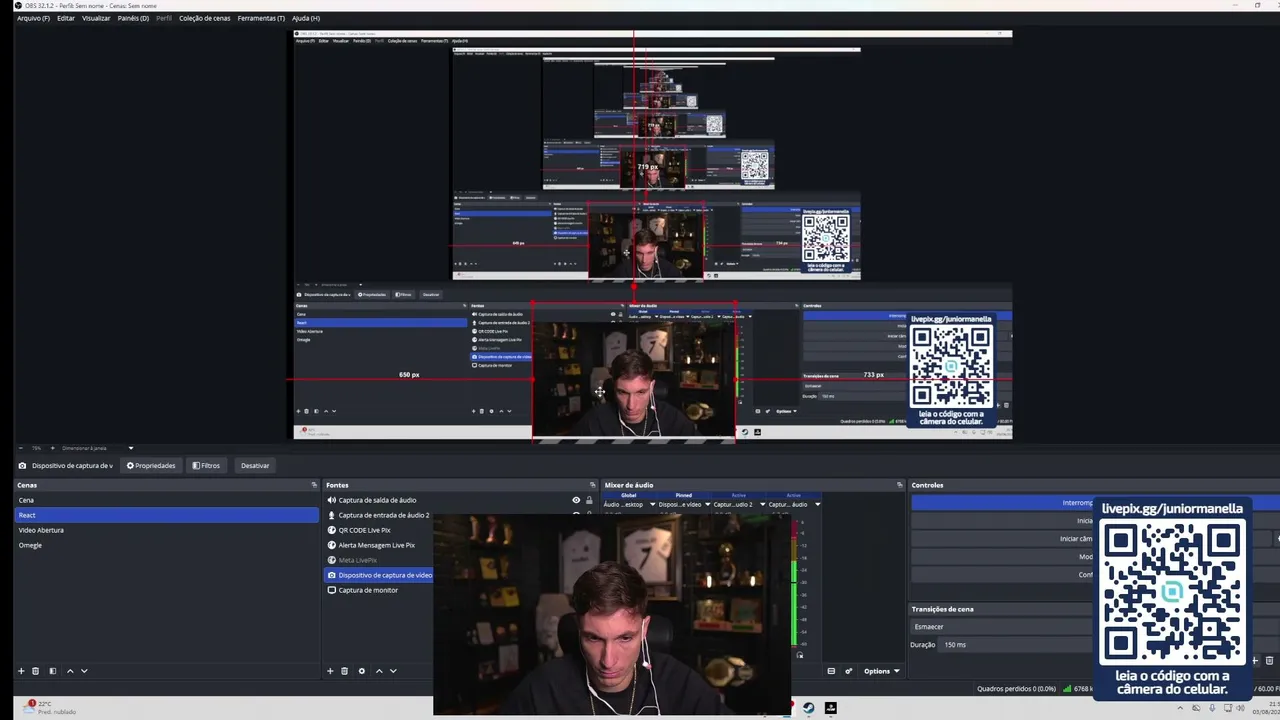This screenshot has width=1280, height=720.
Task: Open the Ajuda menu
Action: pos(306,18)
